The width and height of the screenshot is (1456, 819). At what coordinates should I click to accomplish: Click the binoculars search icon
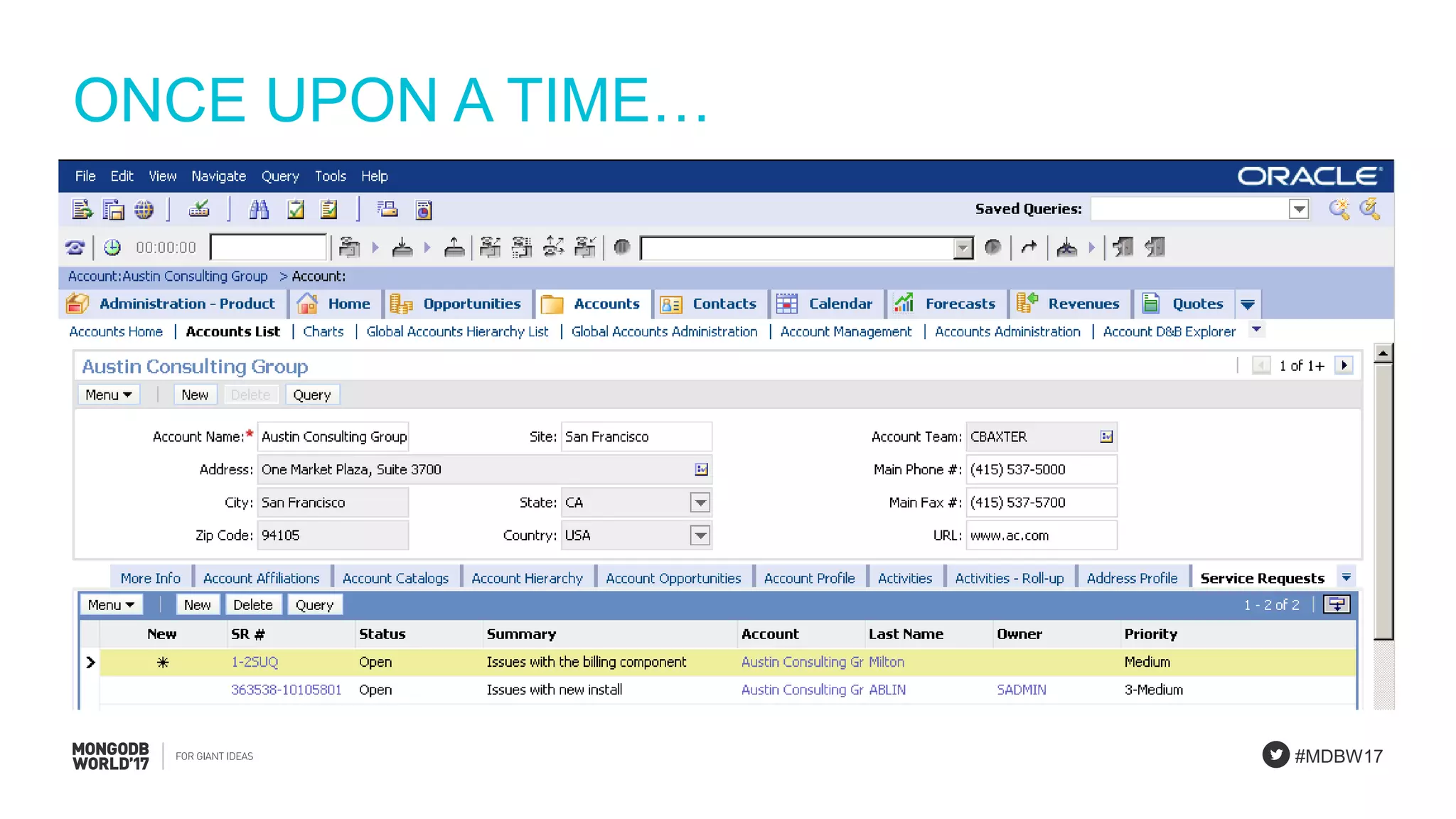pos(259,210)
